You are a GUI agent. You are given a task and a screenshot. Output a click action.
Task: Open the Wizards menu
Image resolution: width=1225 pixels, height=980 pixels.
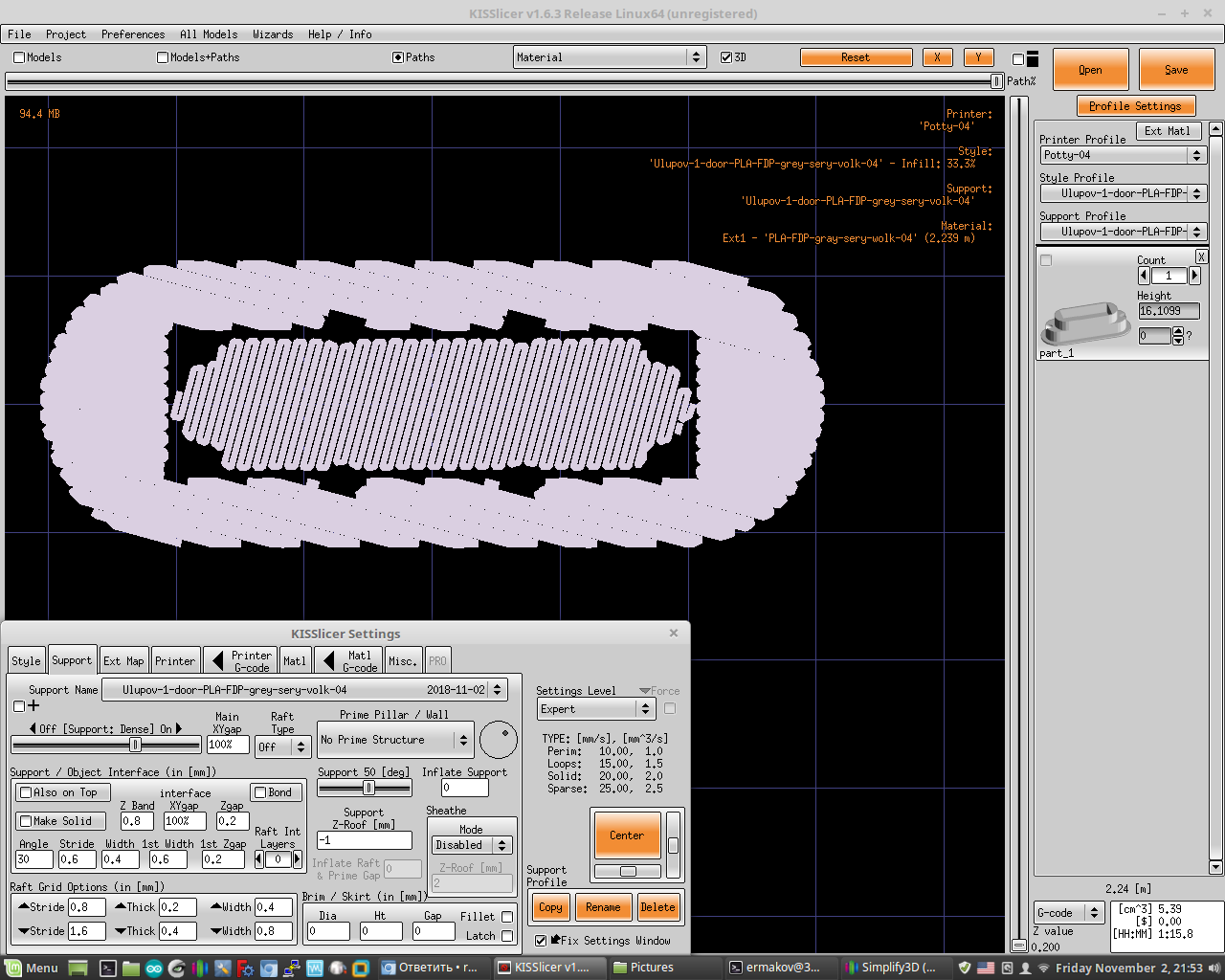273,34
